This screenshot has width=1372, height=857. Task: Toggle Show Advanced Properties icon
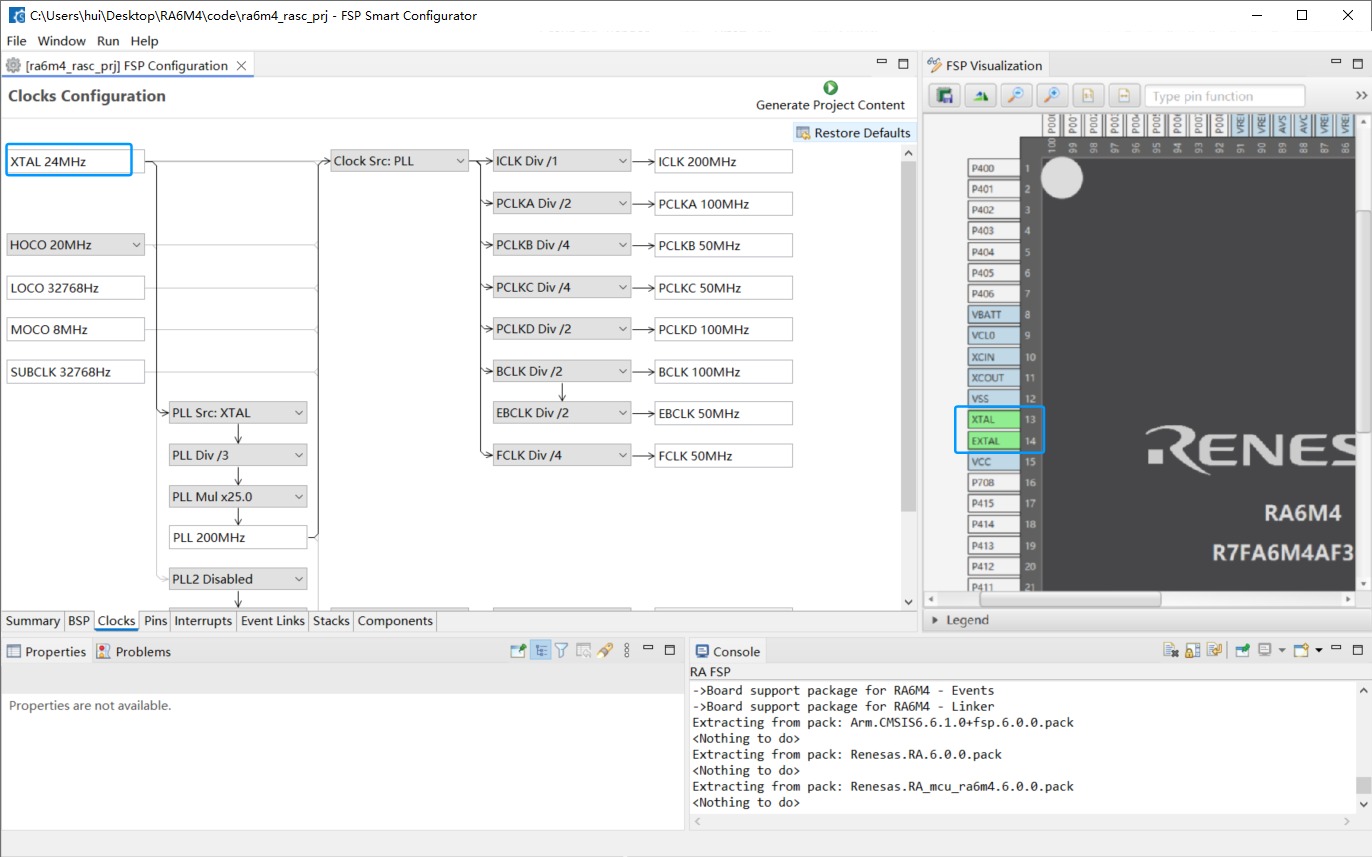coord(584,651)
